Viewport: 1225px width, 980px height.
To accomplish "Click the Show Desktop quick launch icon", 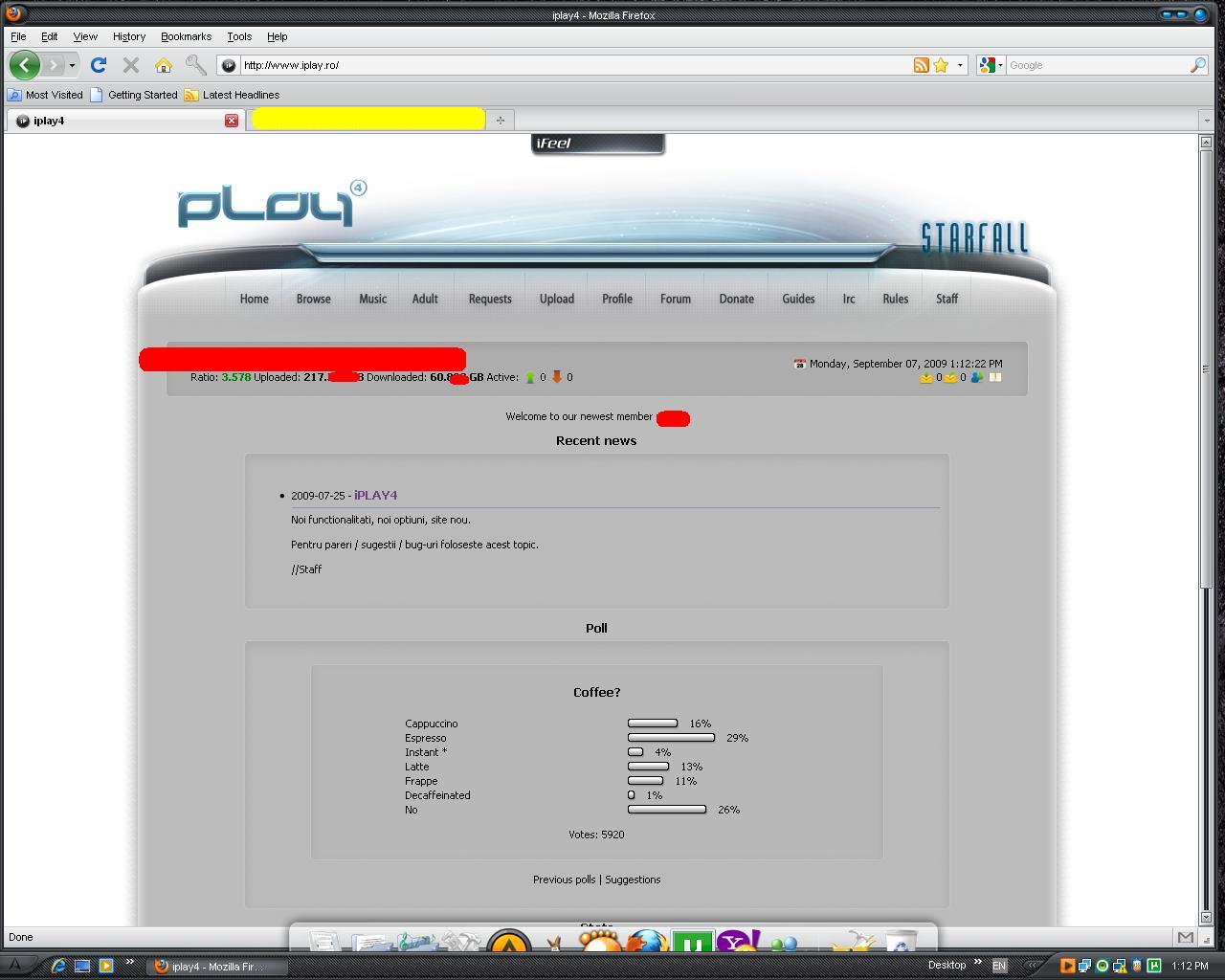I will coord(82,966).
